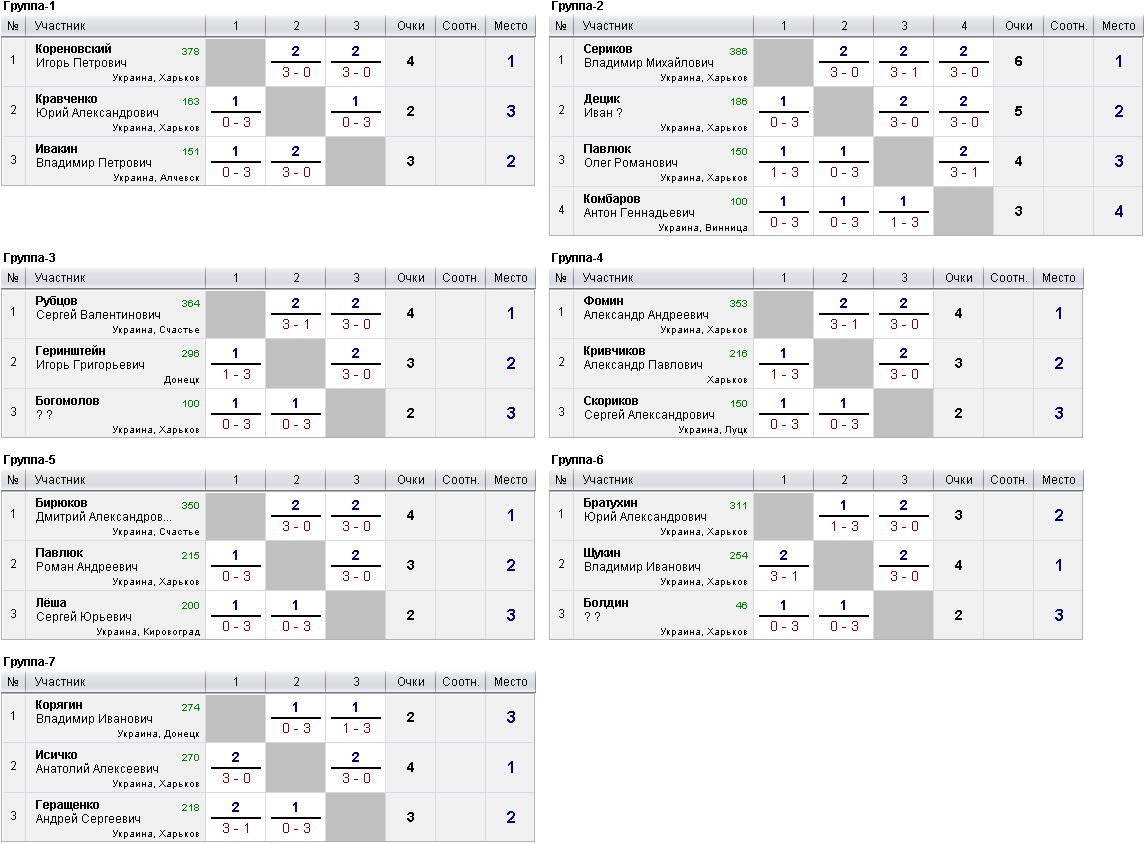
Task: Click player name Сериков in Группа-2
Action: click(607, 49)
